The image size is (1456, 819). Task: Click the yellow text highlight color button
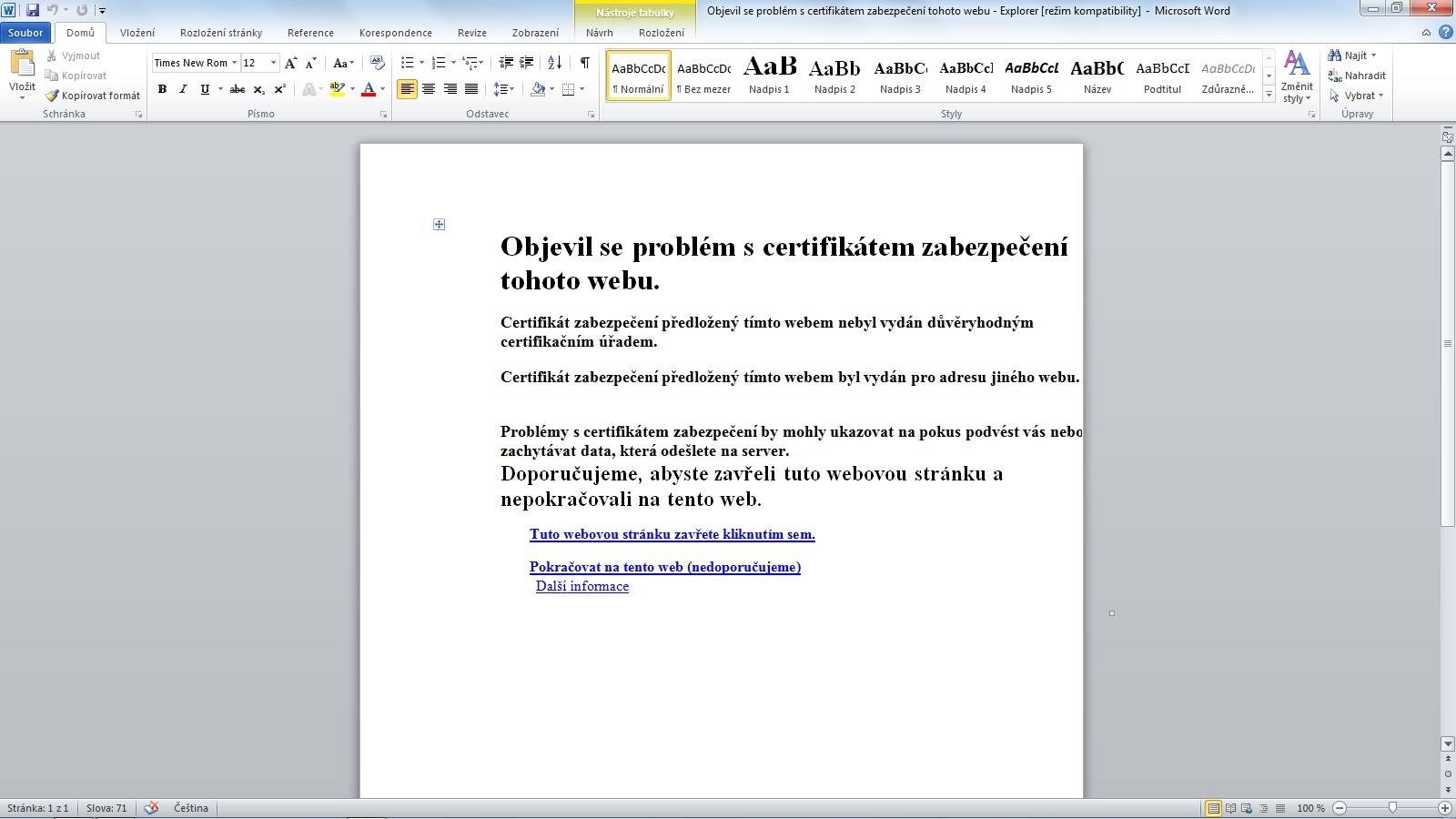[x=338, y=89]
